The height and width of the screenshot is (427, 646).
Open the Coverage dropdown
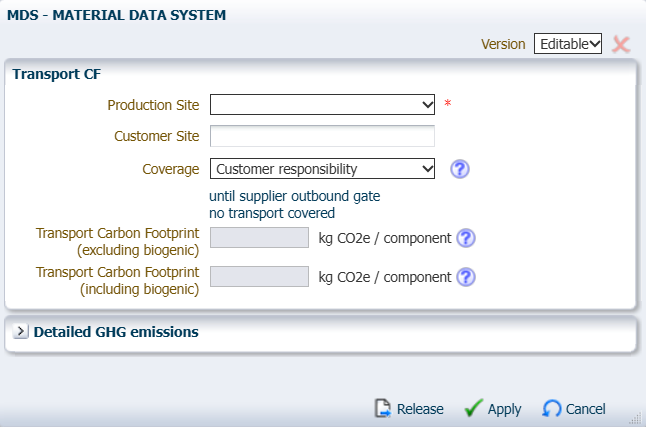click(x=322, y=169)
